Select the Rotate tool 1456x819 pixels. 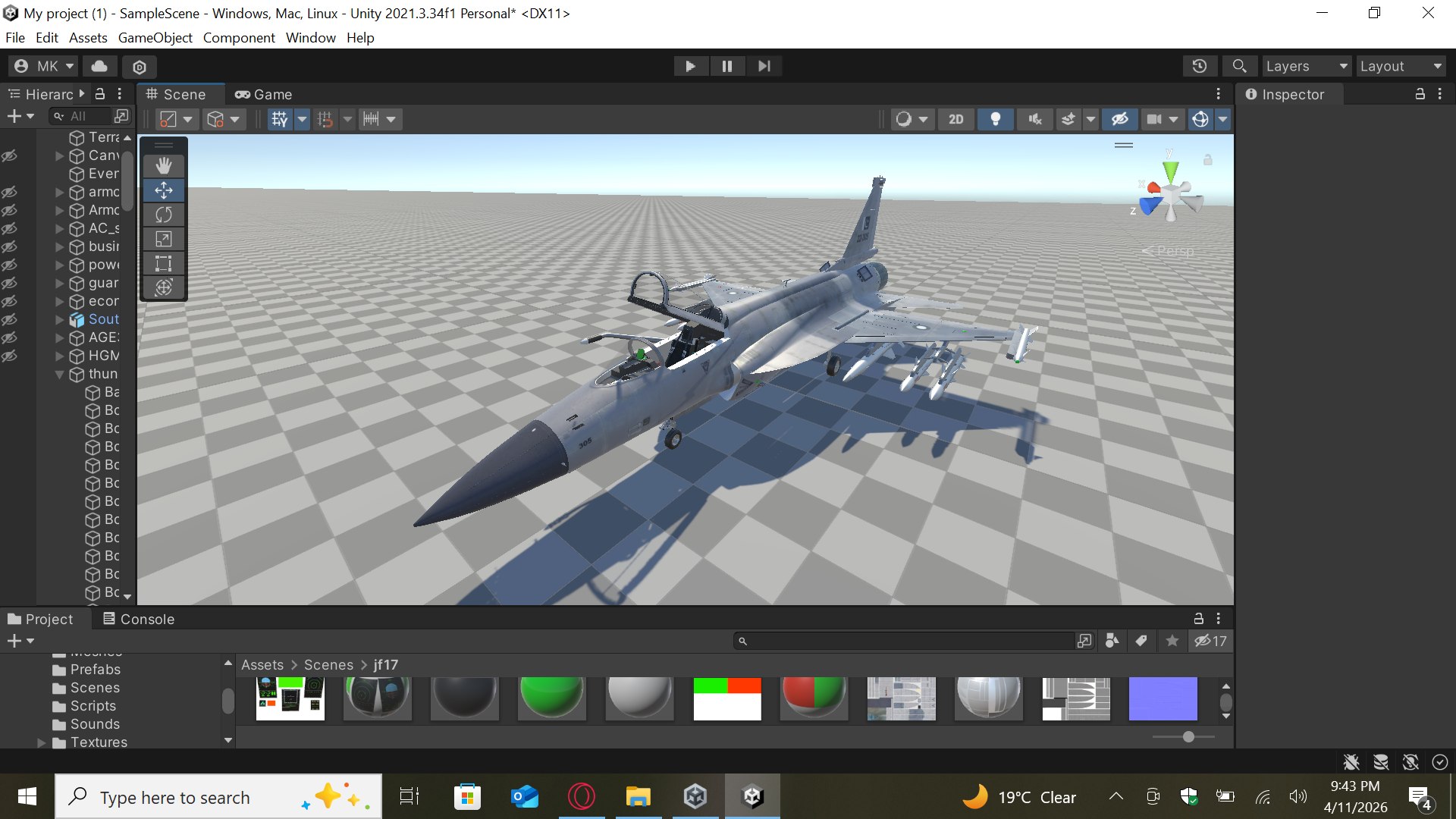pos(164,215)
